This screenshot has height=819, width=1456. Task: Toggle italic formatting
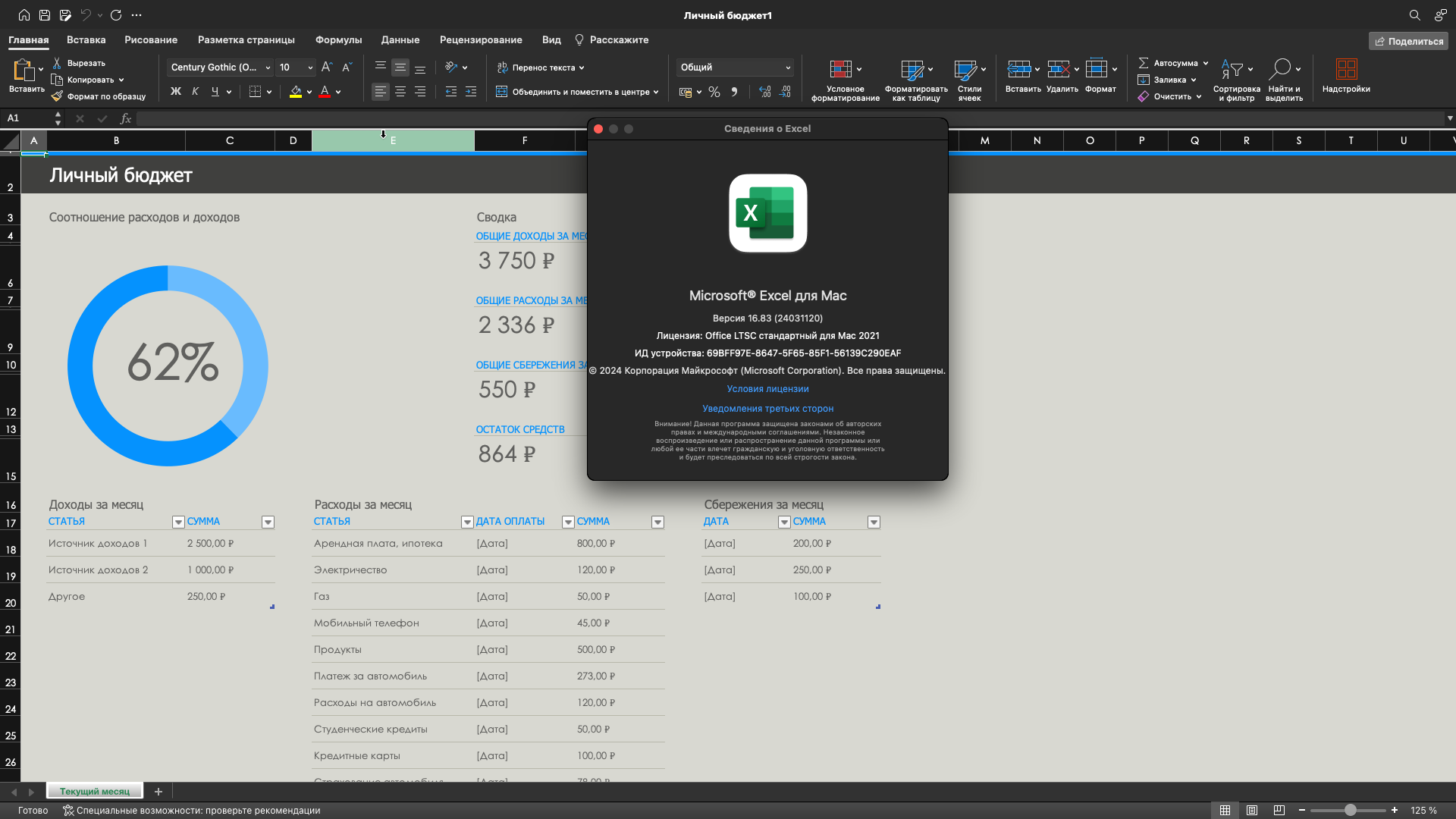(195, 91)
